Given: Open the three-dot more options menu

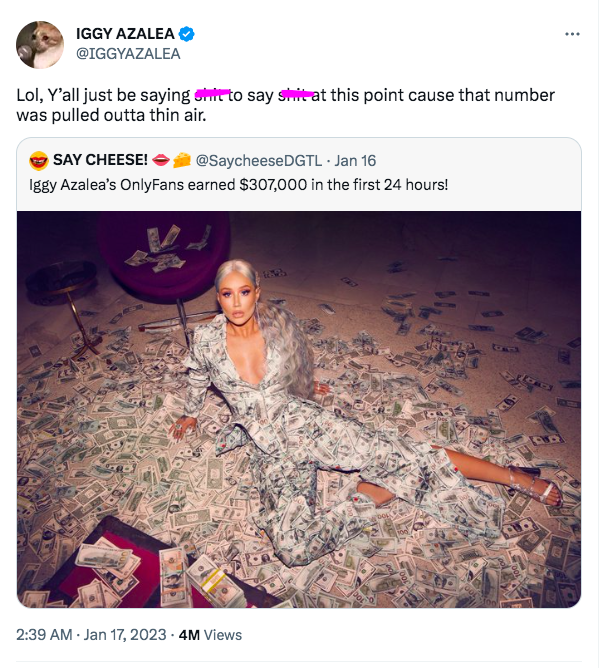Looking at the screenshot, I should pyautogui.click(x=572, y=34).
